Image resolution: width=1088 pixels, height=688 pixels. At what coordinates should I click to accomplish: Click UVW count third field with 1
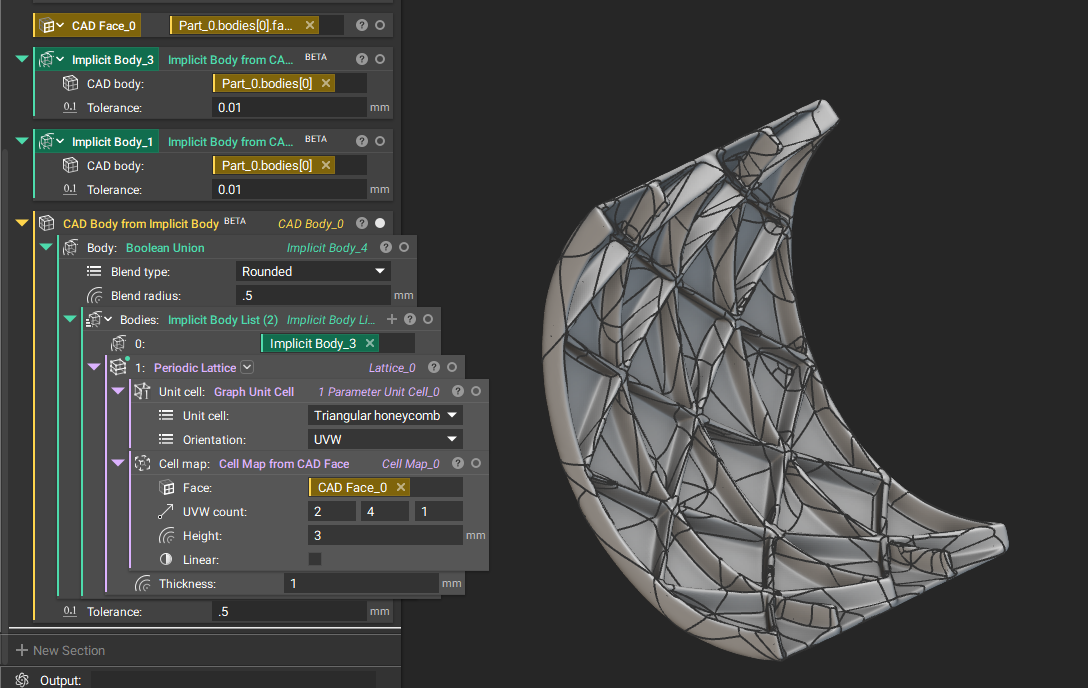click(439, 511)
